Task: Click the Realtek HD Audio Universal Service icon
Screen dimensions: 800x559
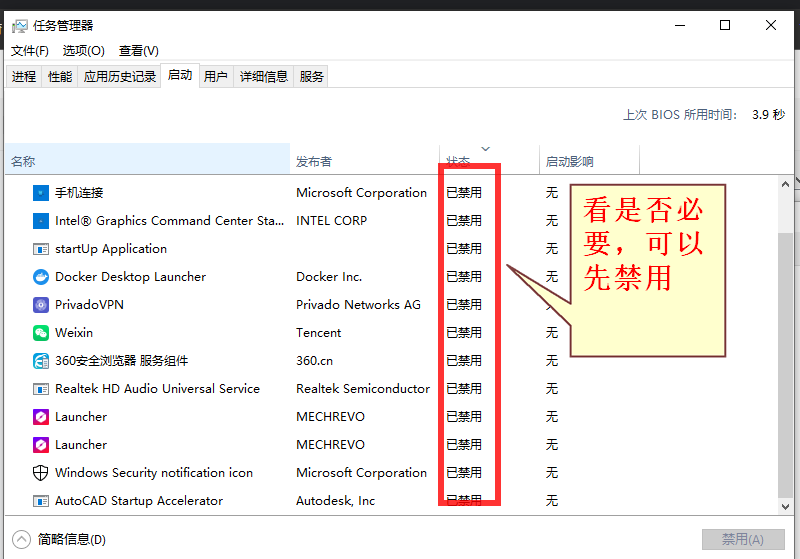Action: 41,389
